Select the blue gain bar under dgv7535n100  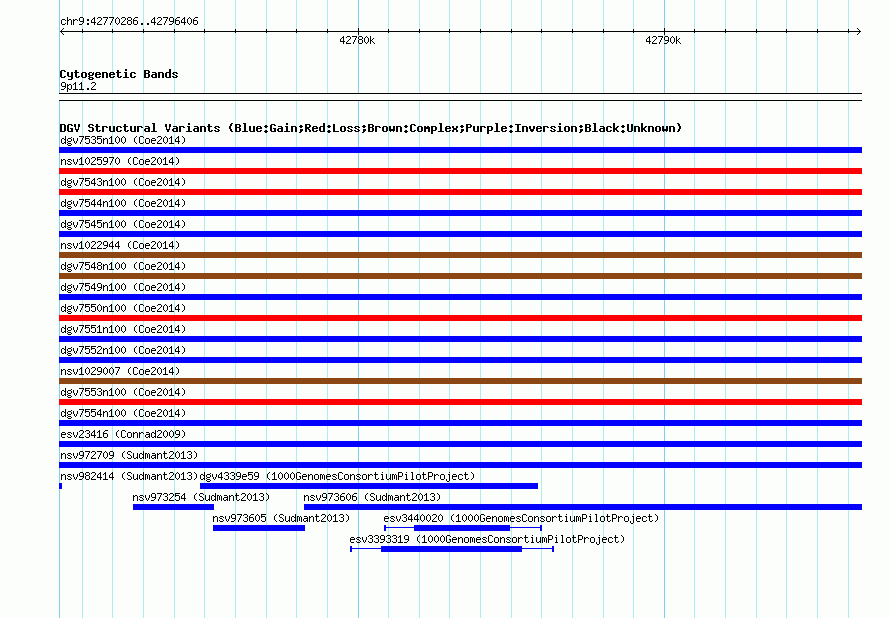[x=460, y=150]
